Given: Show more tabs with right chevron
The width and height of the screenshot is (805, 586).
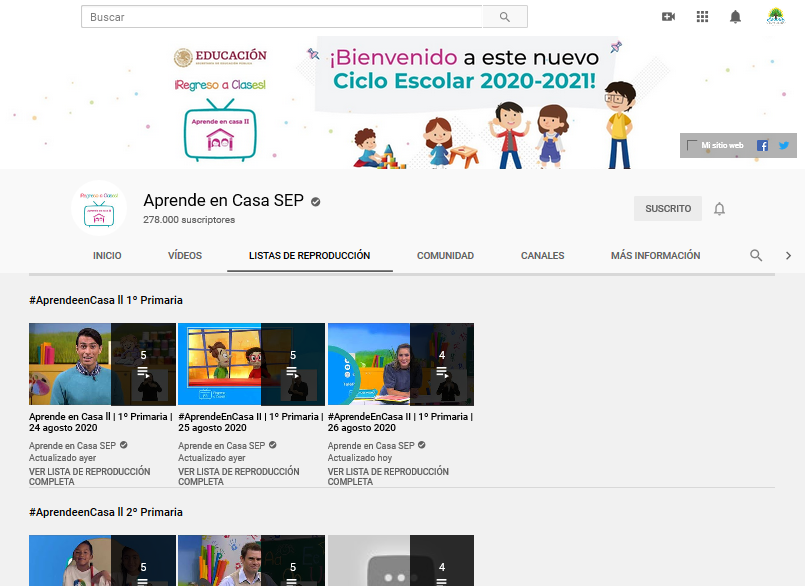Looking at the screenshot, I should pyautogui.click(x=788, y=255).
